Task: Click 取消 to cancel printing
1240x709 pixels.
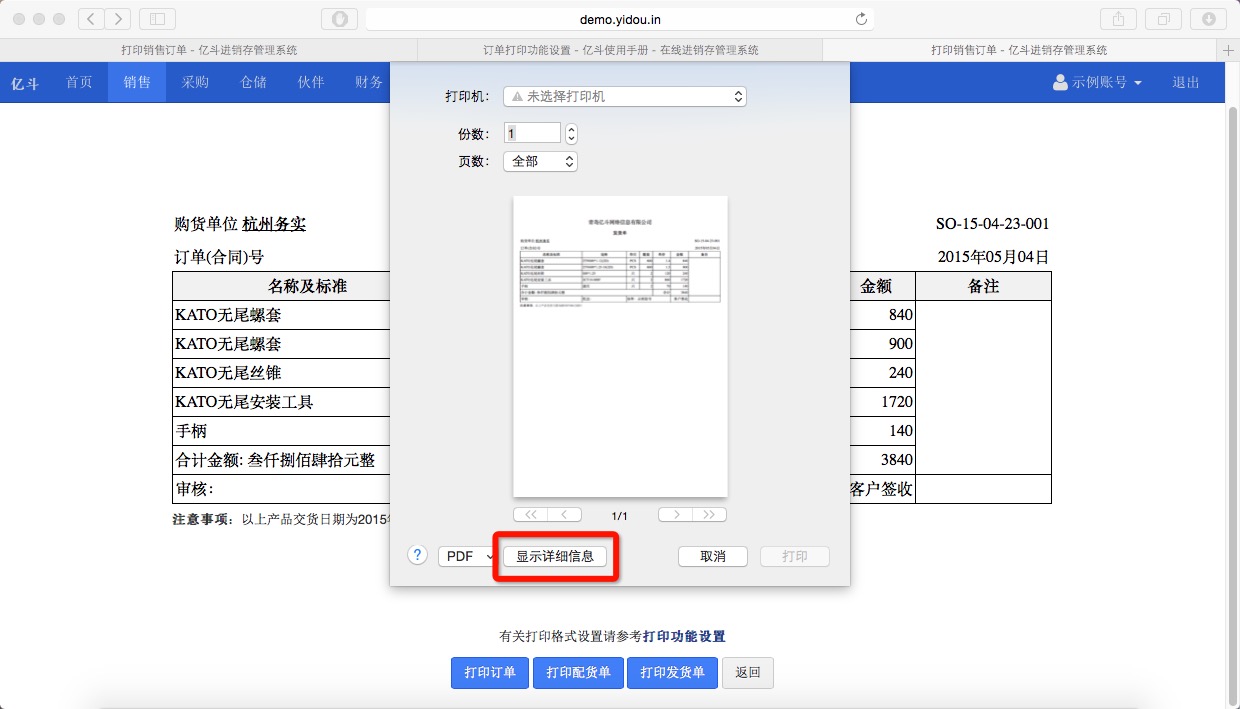Action: pos(713,556)
